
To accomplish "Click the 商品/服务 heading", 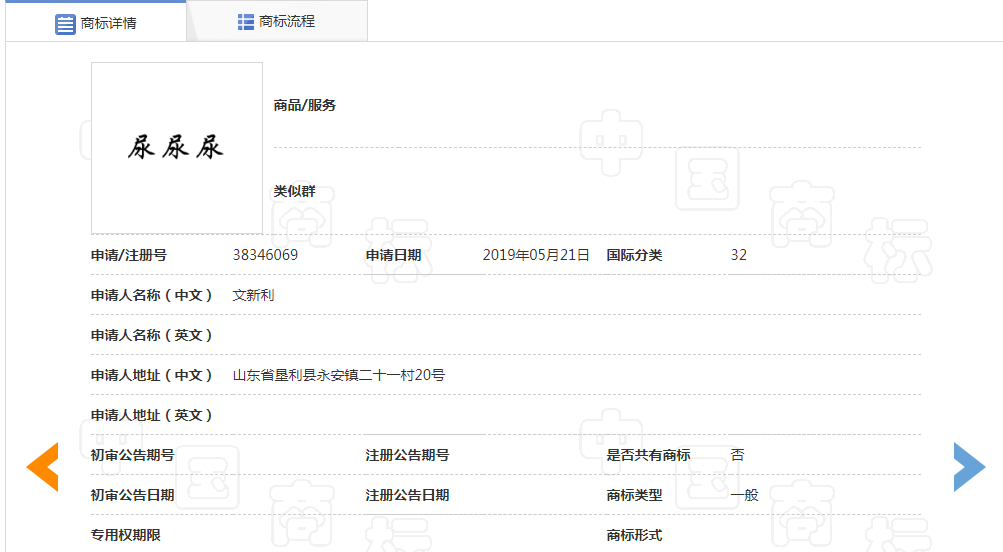I will [x=305, y=105].
